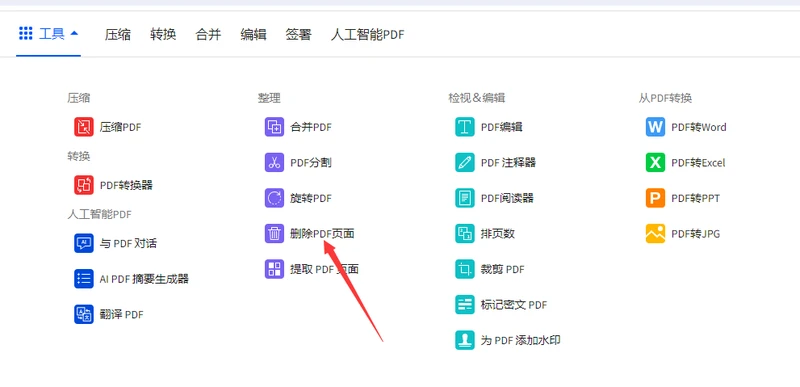
Task: Select the 排页数 text link
Action: point(497,234)
